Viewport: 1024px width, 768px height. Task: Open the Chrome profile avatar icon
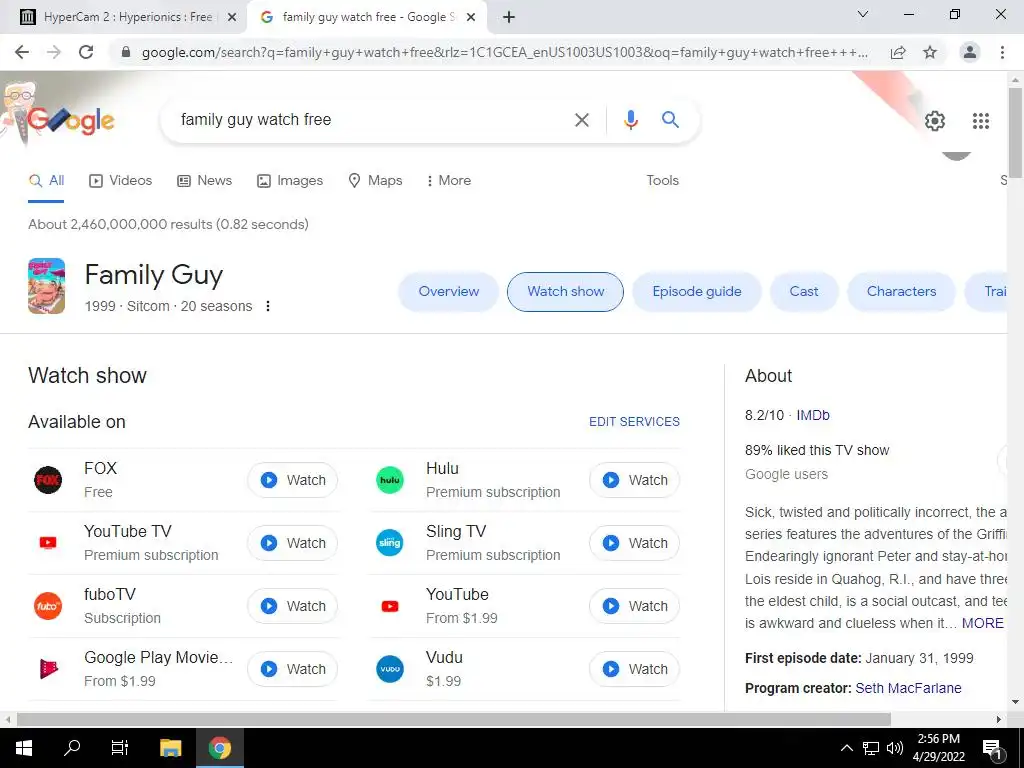pos(970,52)
